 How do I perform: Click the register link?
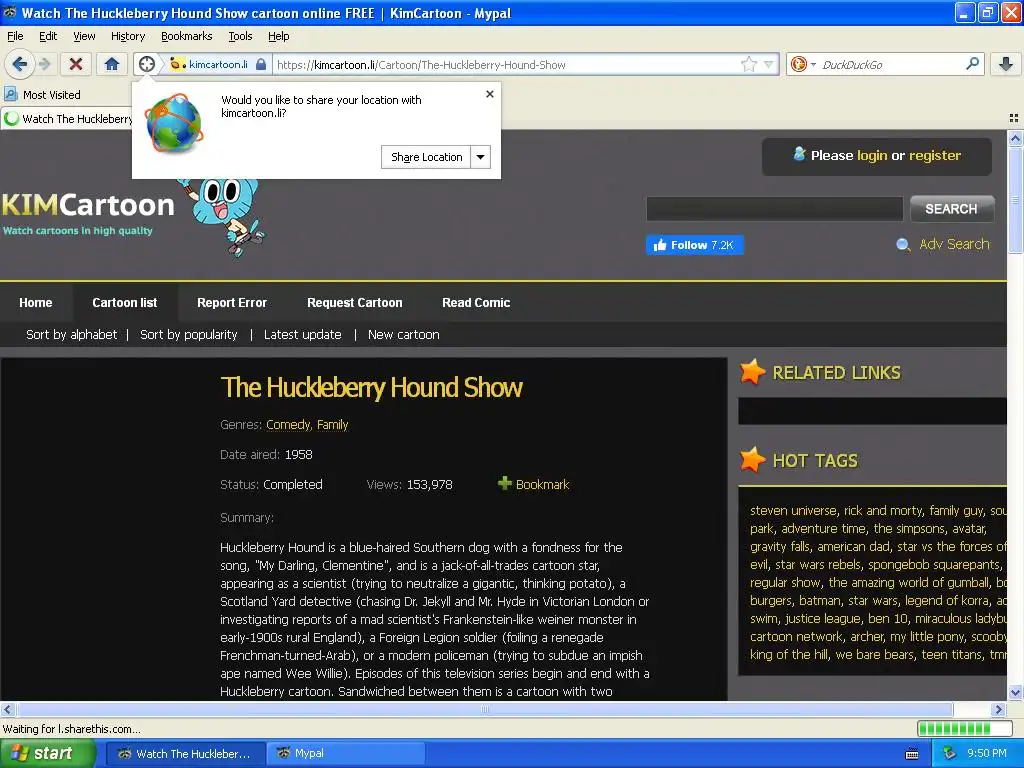(x=935, y=155)
